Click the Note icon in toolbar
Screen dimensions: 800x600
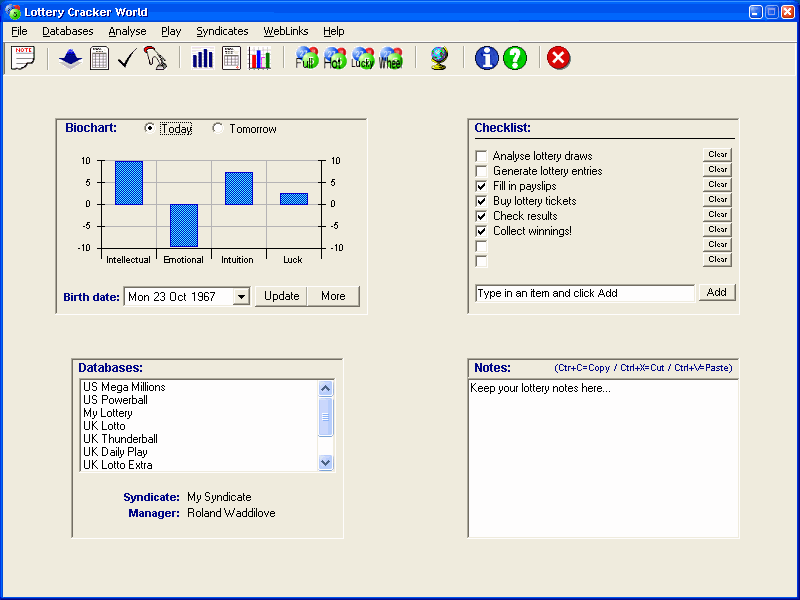pyautogui.click(x=22, y=58)
